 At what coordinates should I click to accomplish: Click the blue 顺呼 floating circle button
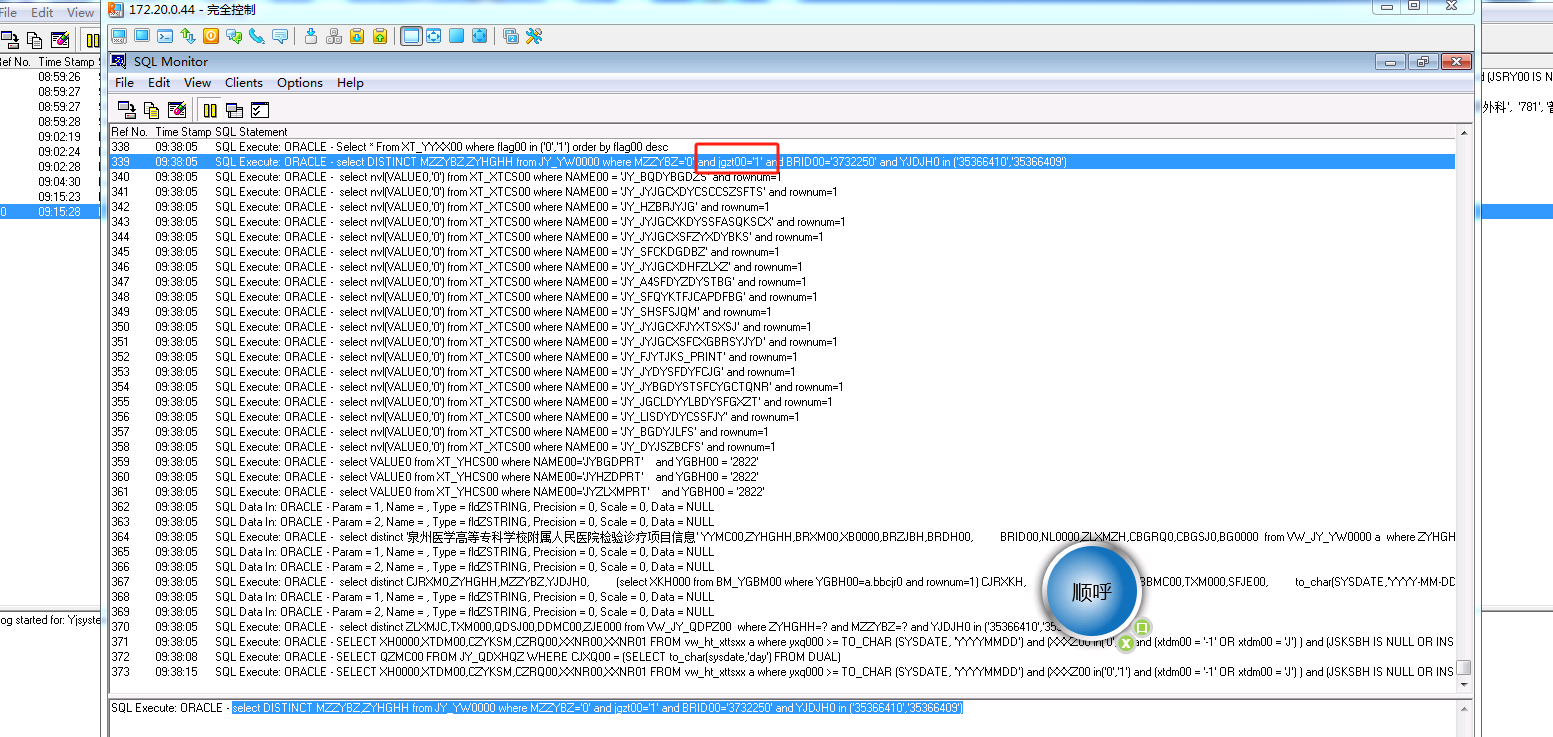pos(1091,591)
